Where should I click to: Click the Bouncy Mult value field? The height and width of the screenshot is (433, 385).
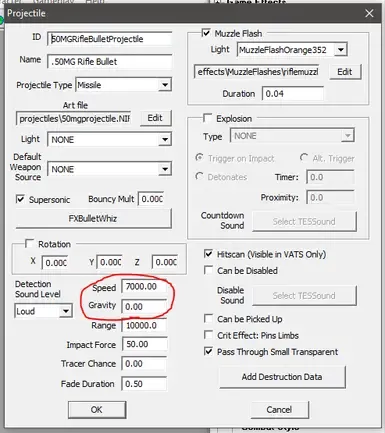click(152, 199)
